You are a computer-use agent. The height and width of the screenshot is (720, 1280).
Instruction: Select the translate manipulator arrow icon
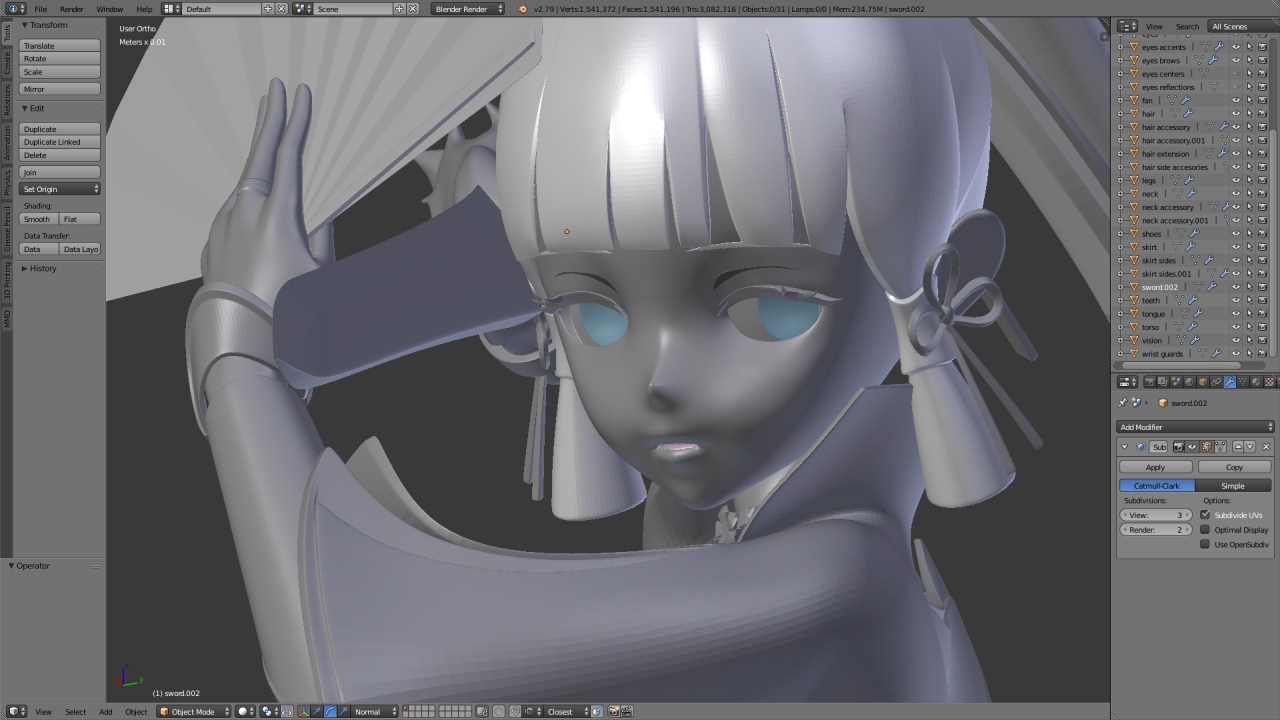point(316,712)
